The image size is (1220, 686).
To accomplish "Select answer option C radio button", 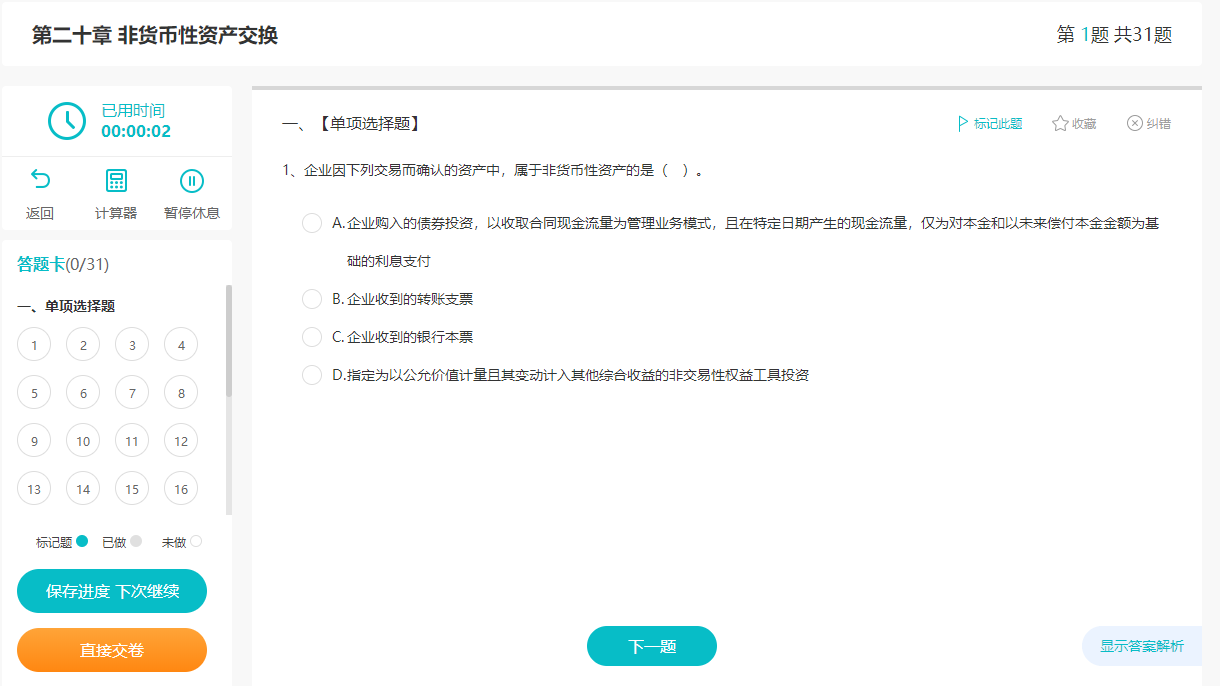I will coord(311,337).
